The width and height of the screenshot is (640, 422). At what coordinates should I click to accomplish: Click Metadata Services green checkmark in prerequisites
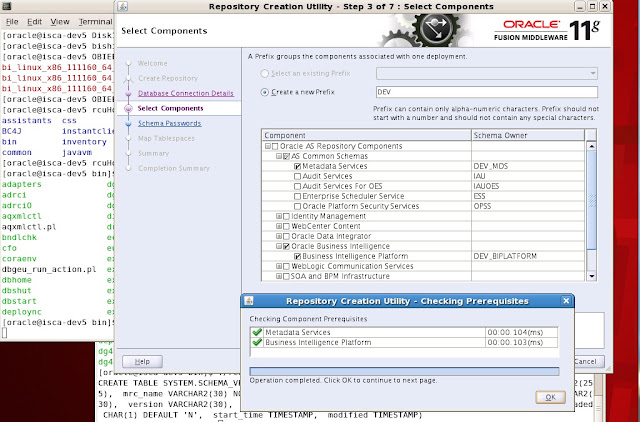pyautogui.click(x=257, y=332)
